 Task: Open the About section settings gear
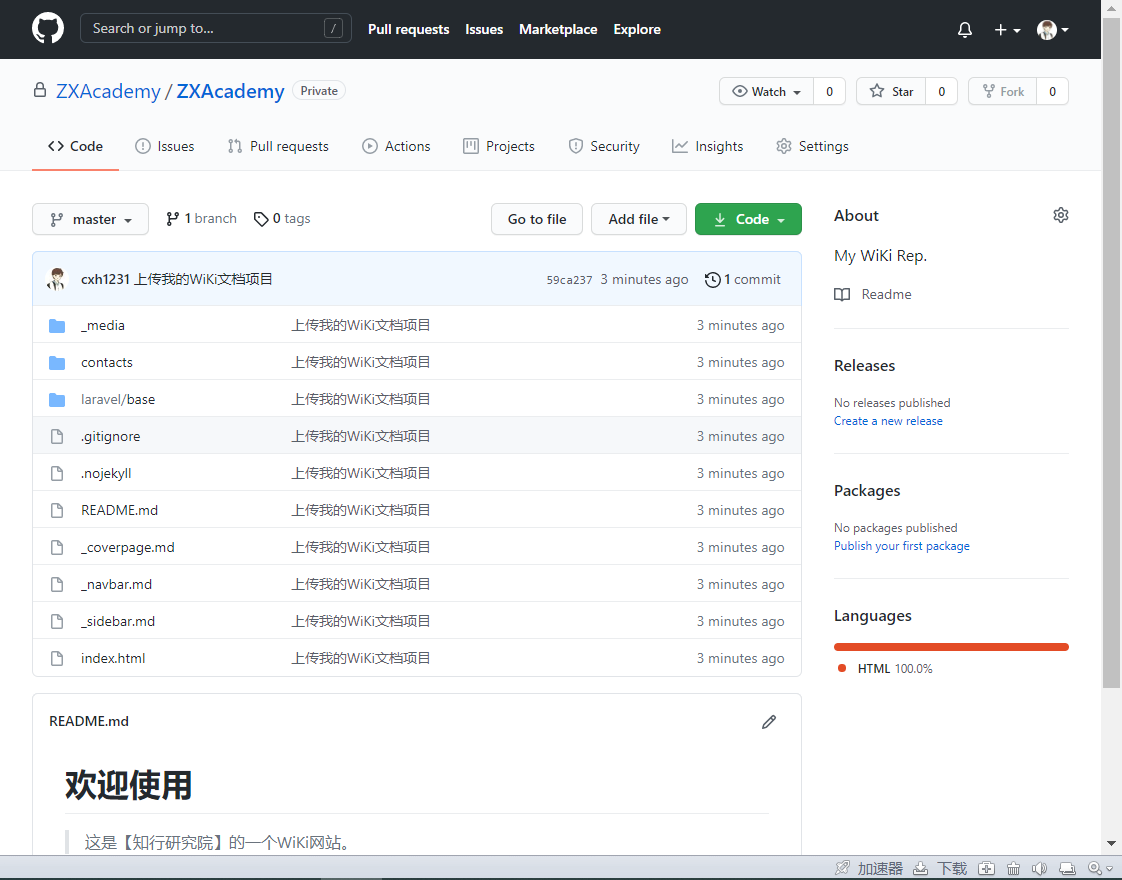[1060, 215]
